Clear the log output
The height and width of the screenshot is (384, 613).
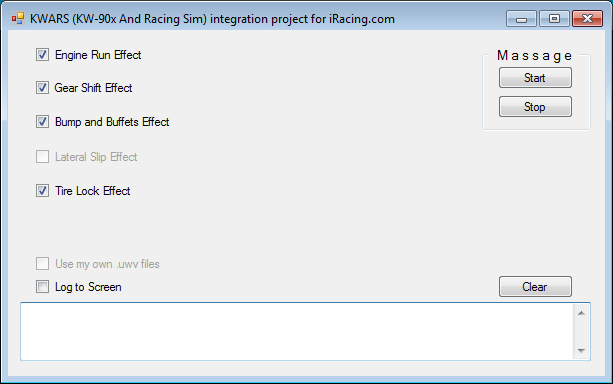coord(535,287)
